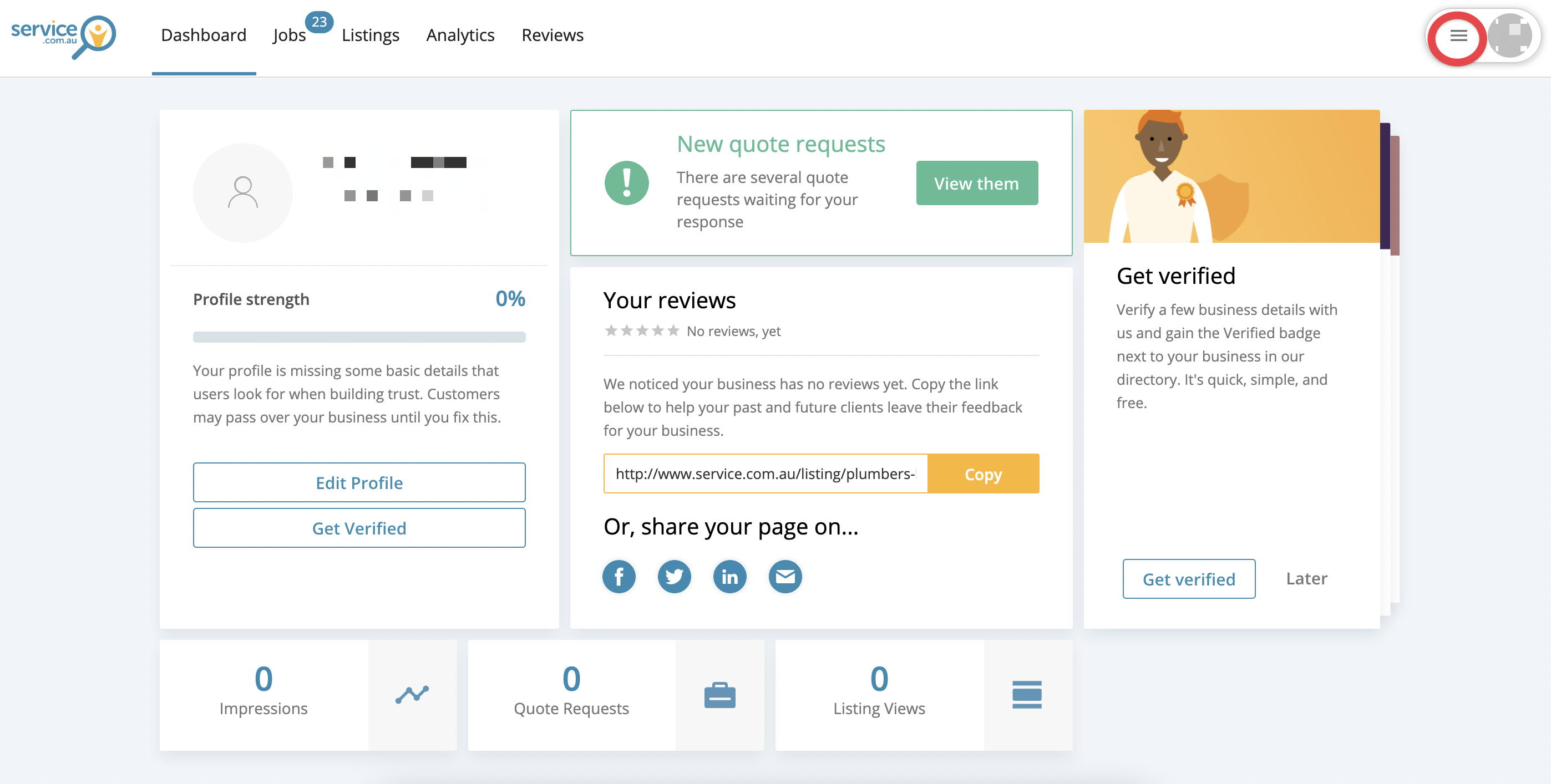Open the Reviews tab
Screen dimensions: 1551x784
click(x=552, y=35)
